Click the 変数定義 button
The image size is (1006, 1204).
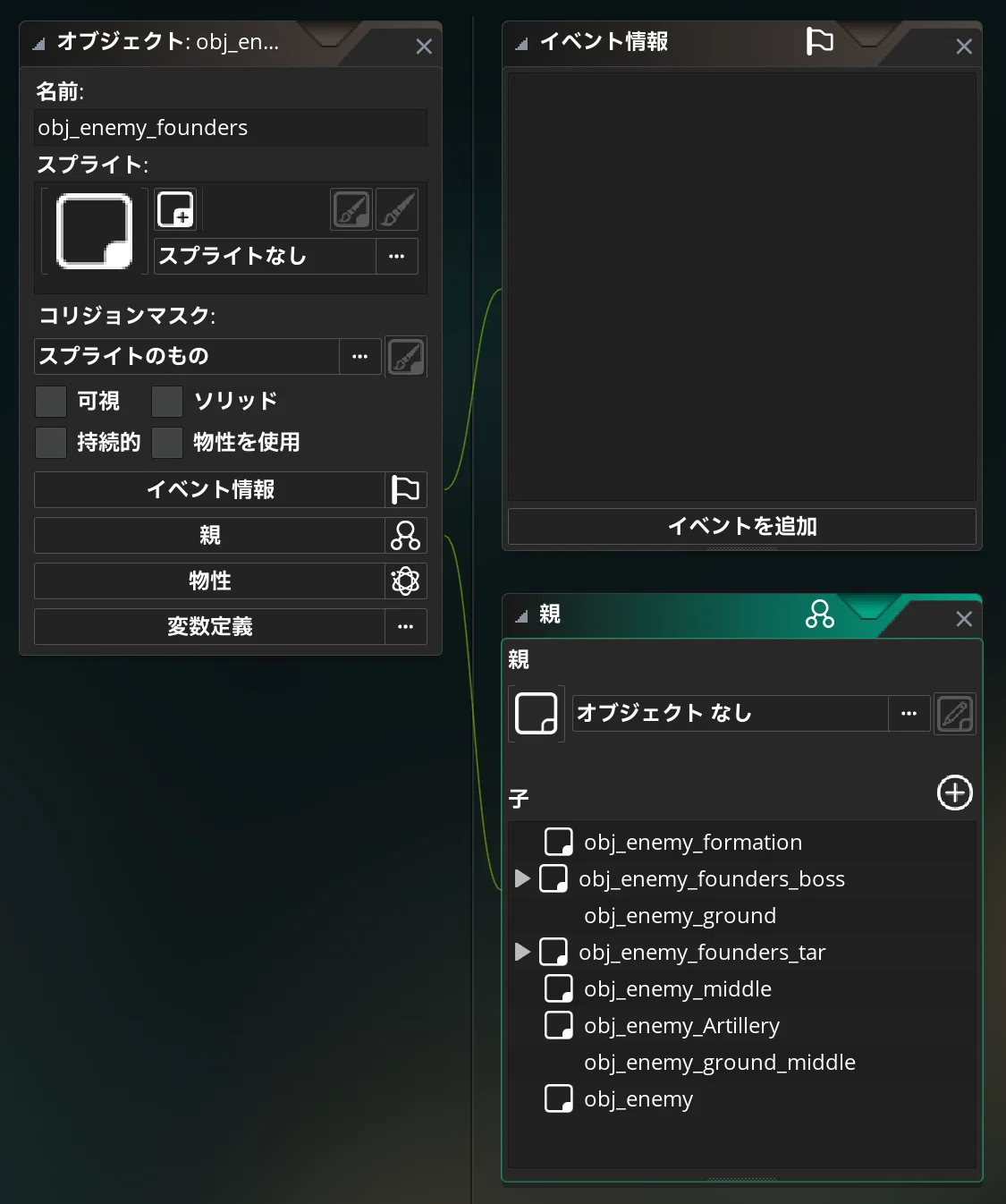click(x=210, y=626)
